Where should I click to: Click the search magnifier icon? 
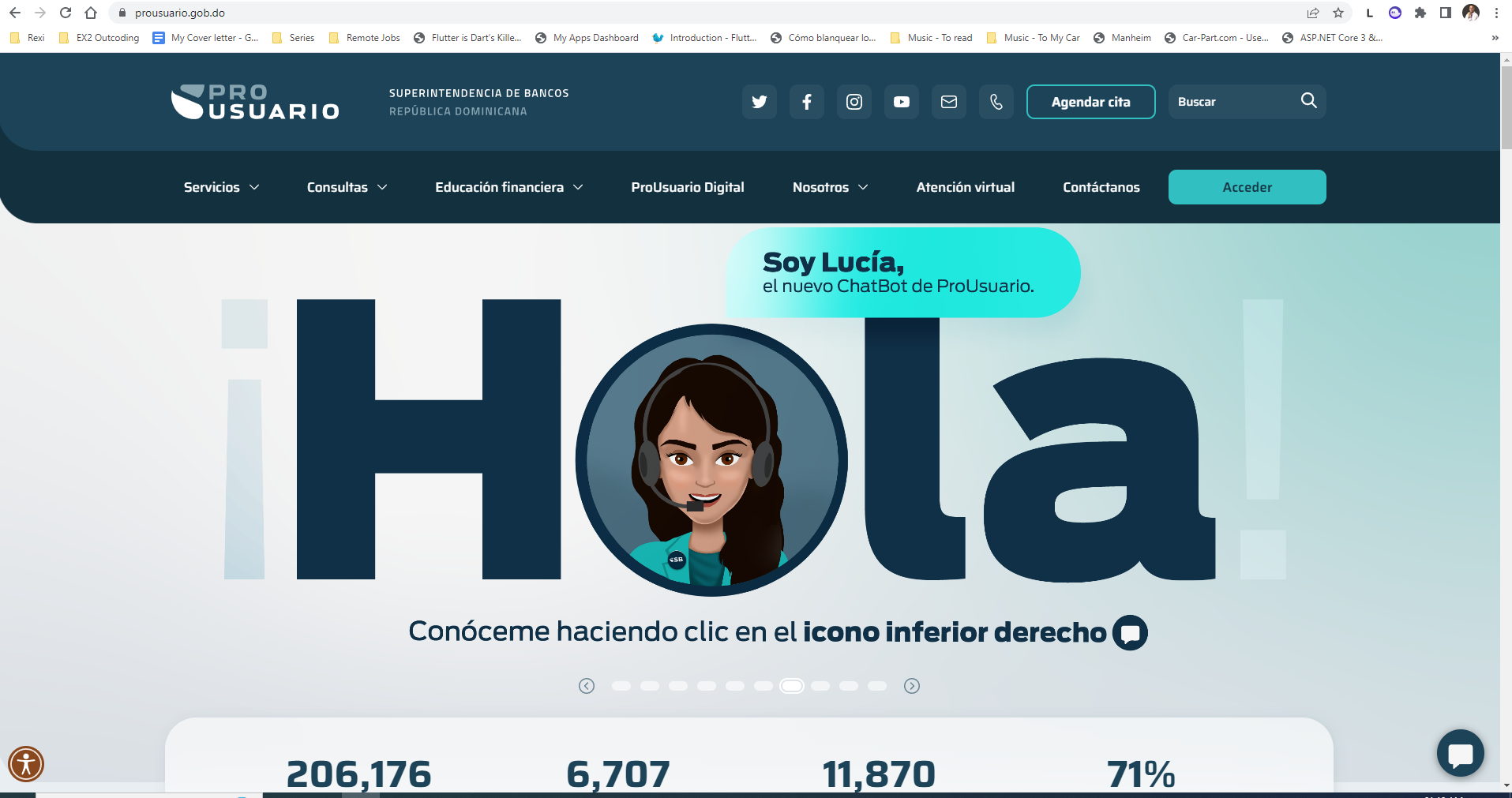click(1308, 101)
